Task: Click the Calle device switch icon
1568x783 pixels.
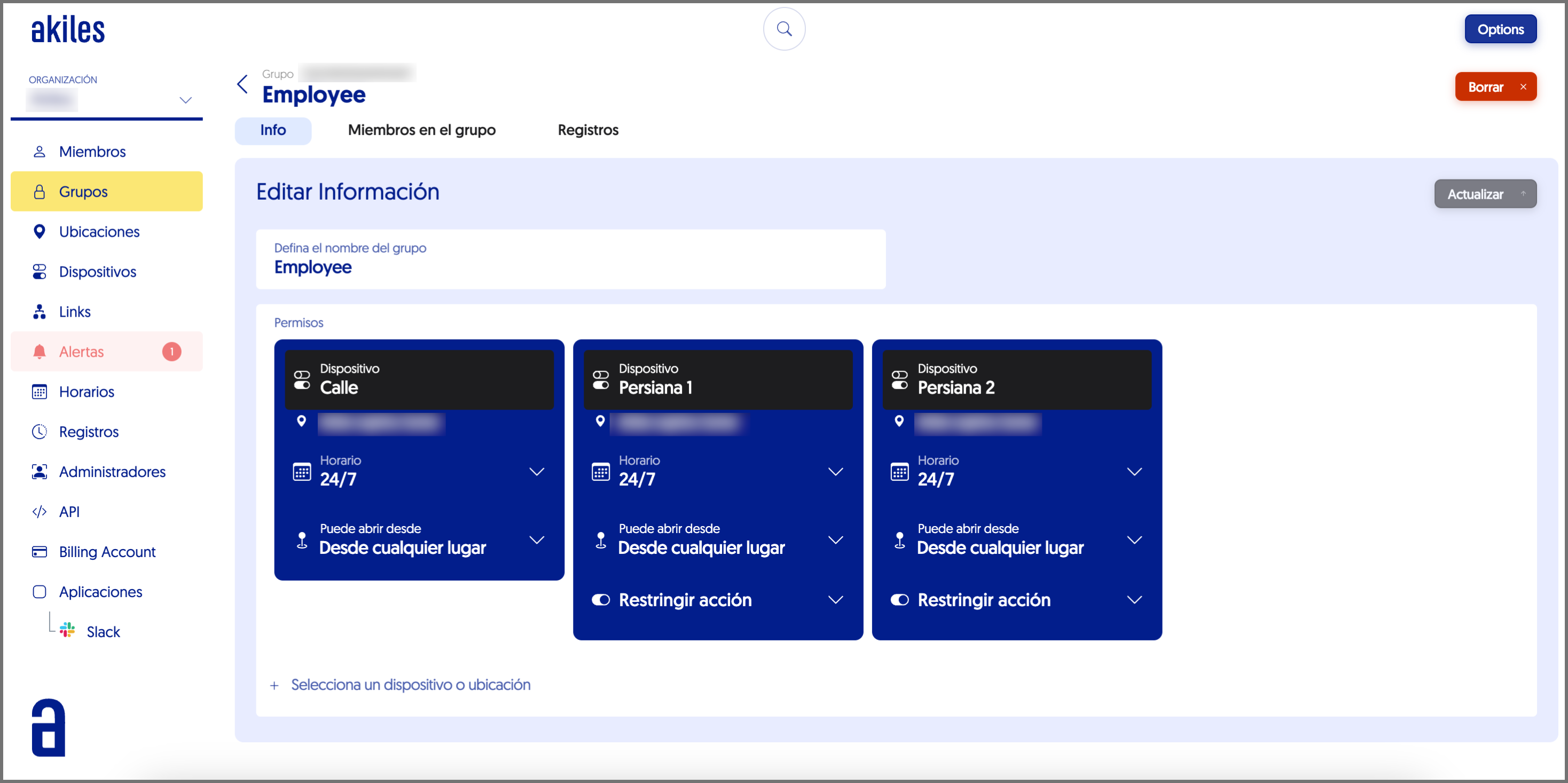Action: [x=302, y=380]
